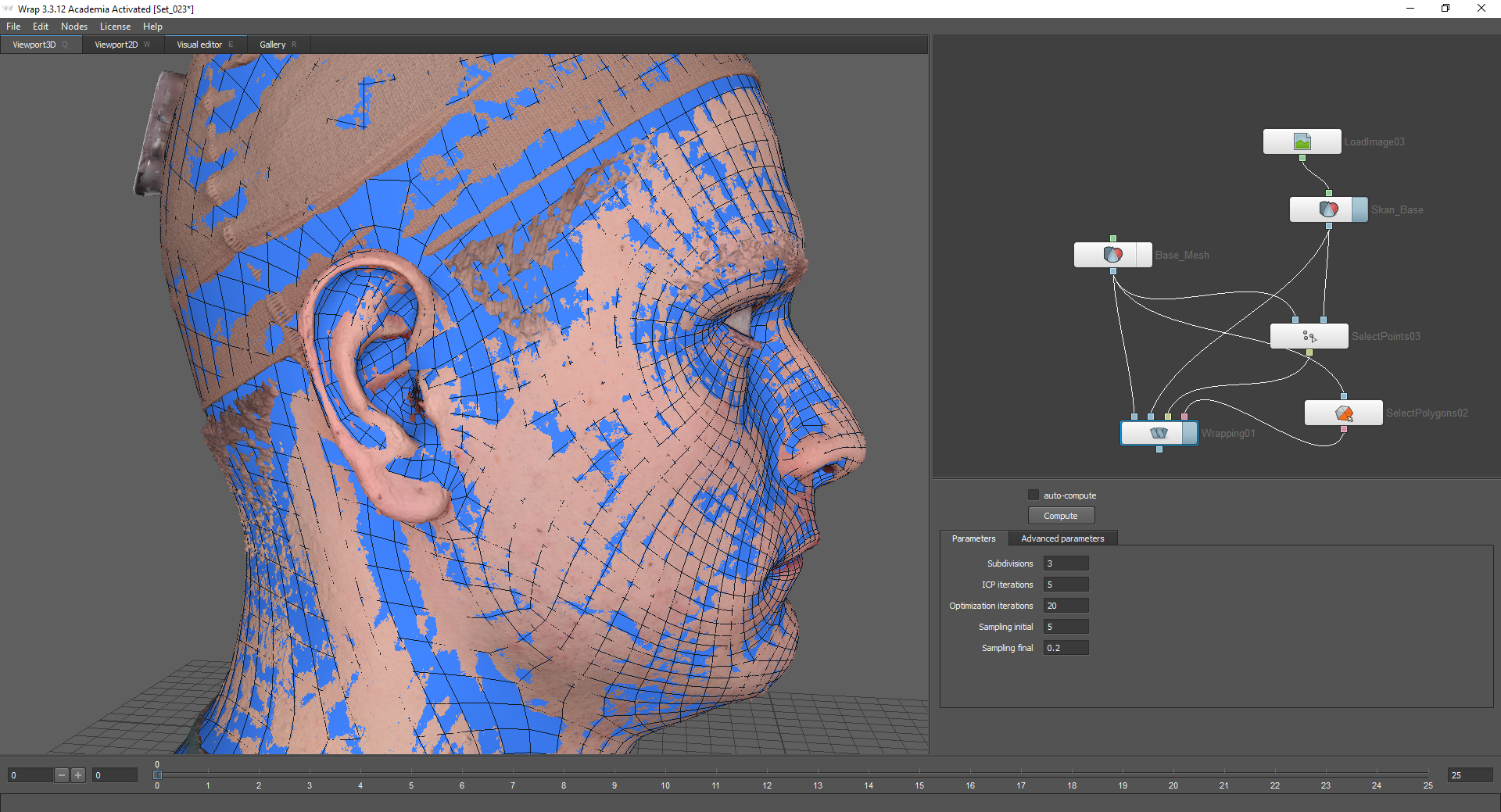This screenshot has height=812, width=1501.
Task: Toggle visibility flag on Wrapping01 node
Action: 1190,433
